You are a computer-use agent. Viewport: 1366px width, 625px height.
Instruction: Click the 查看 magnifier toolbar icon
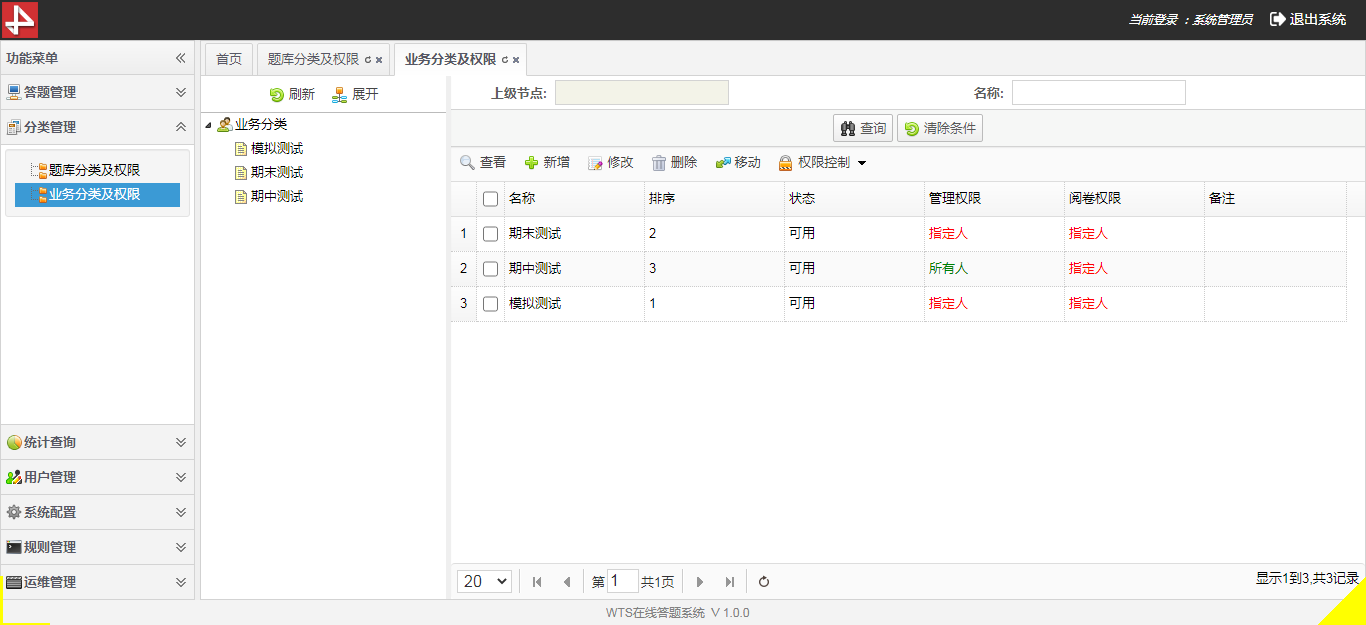click(x=467, y=163)
